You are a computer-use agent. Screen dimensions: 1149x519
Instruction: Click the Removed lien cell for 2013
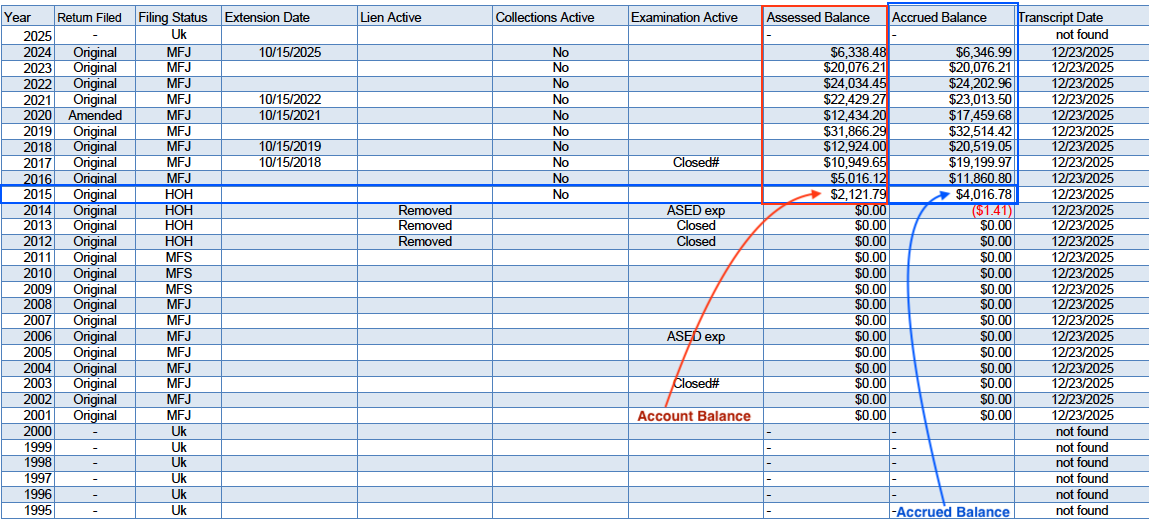click(425, 226)
